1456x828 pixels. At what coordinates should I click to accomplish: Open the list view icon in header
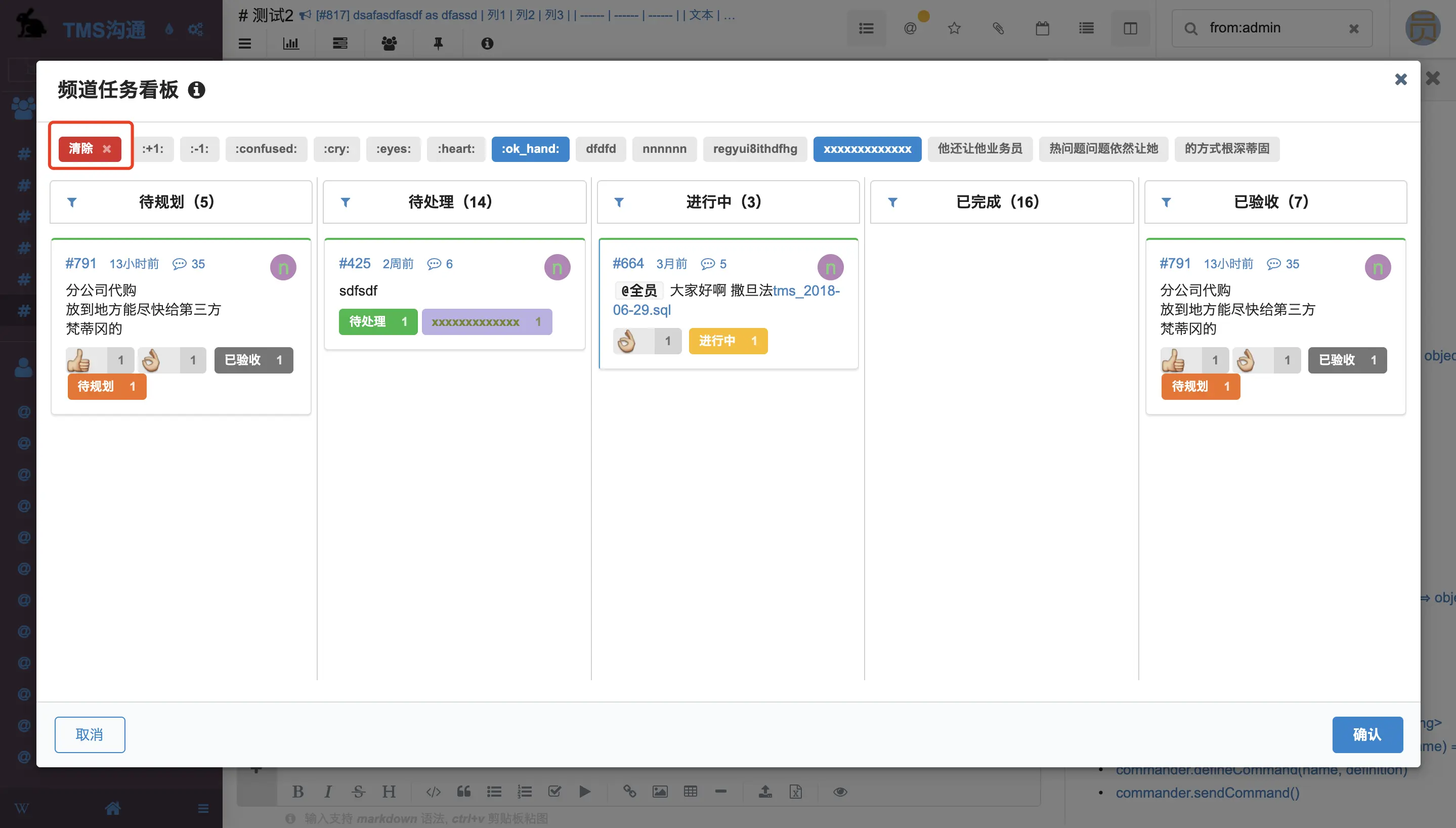pos(866,28)
